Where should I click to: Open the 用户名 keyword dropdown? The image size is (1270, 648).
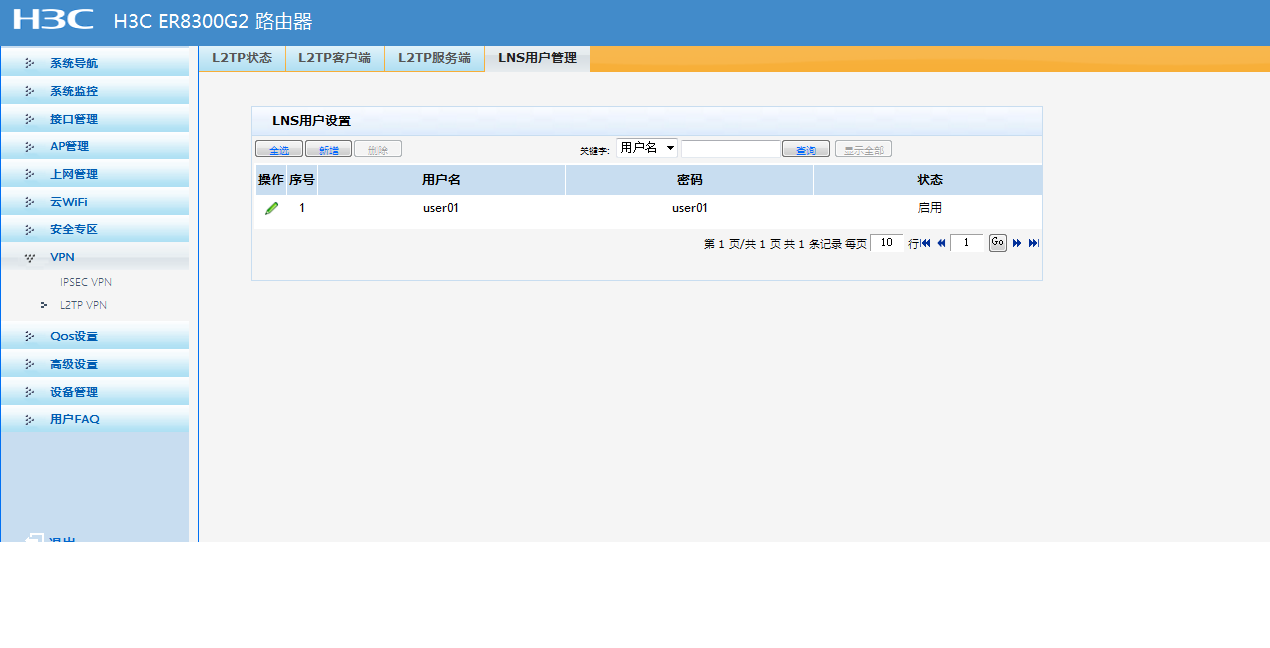[647, 148]
